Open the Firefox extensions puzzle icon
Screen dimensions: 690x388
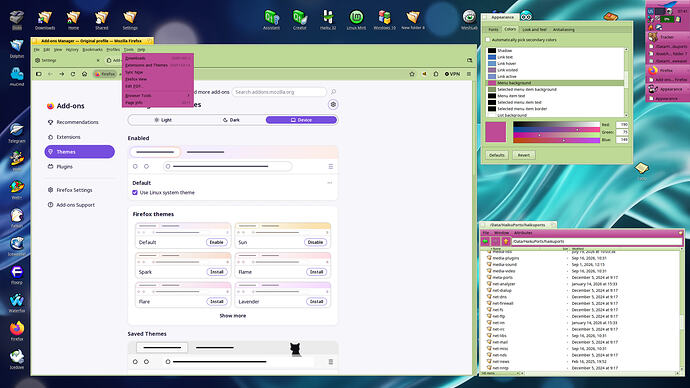pyautogui.click(x=436, y=74)
